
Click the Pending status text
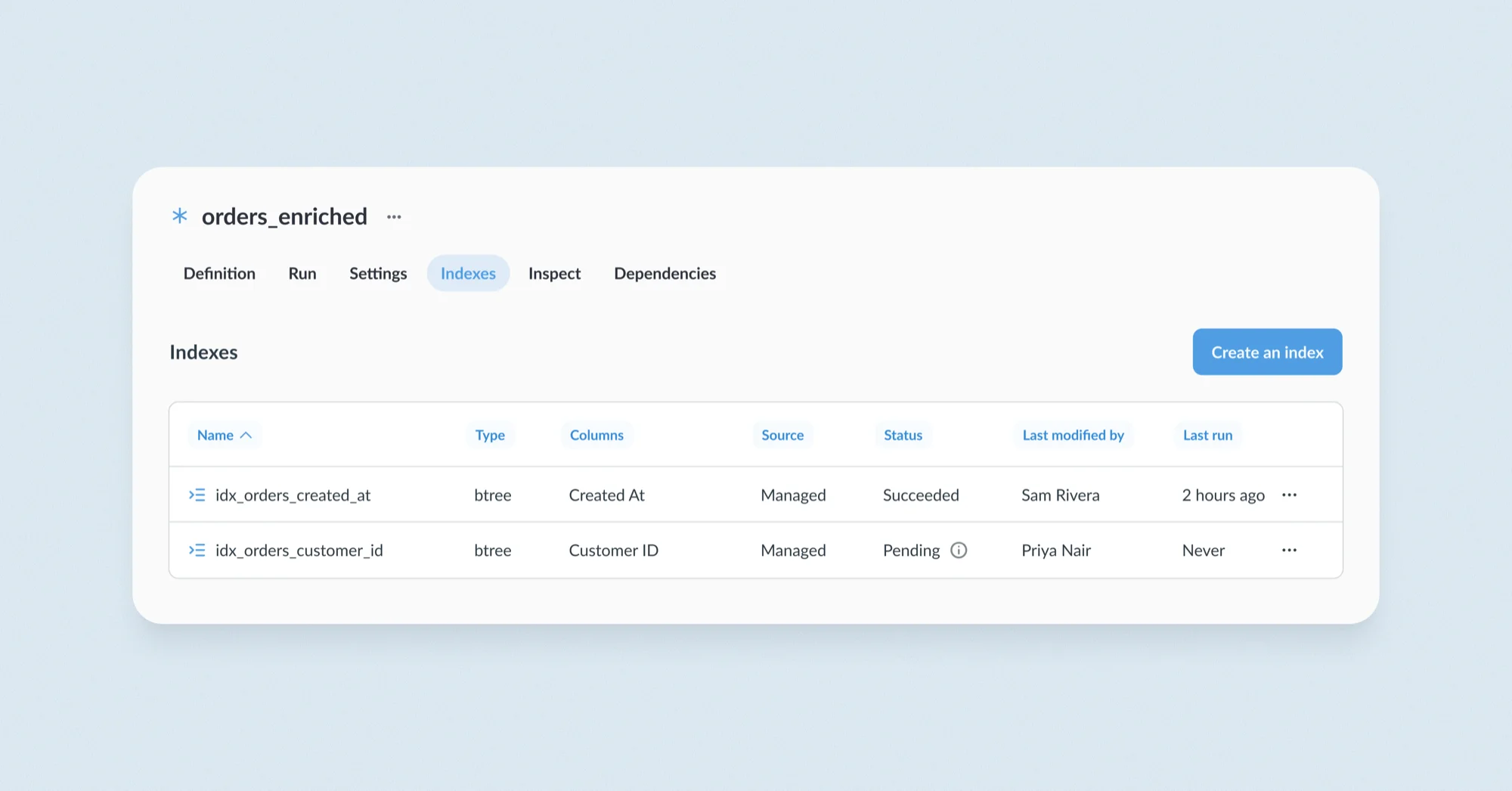[x=911, y=551]
